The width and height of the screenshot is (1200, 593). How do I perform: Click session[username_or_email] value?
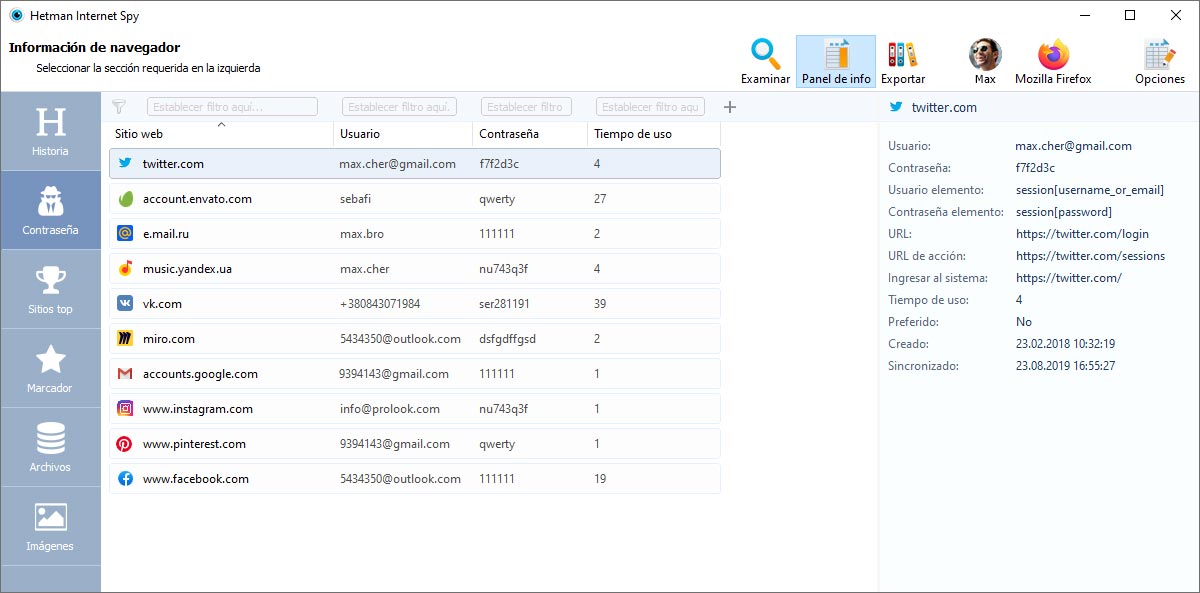[1090, 190]
